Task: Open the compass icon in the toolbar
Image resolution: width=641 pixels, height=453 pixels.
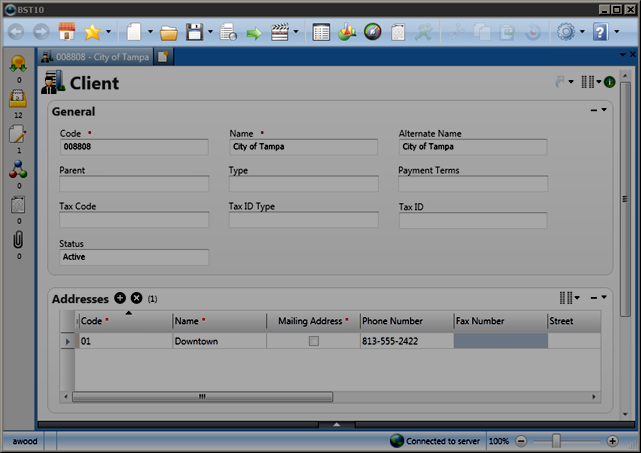Action: pos(372,32)
